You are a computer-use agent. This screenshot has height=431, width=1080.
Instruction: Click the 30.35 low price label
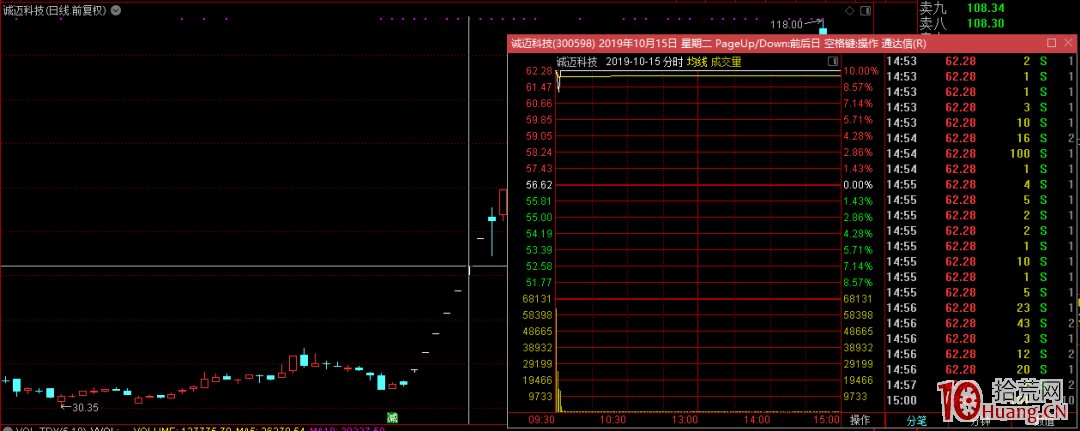point(85,408)
